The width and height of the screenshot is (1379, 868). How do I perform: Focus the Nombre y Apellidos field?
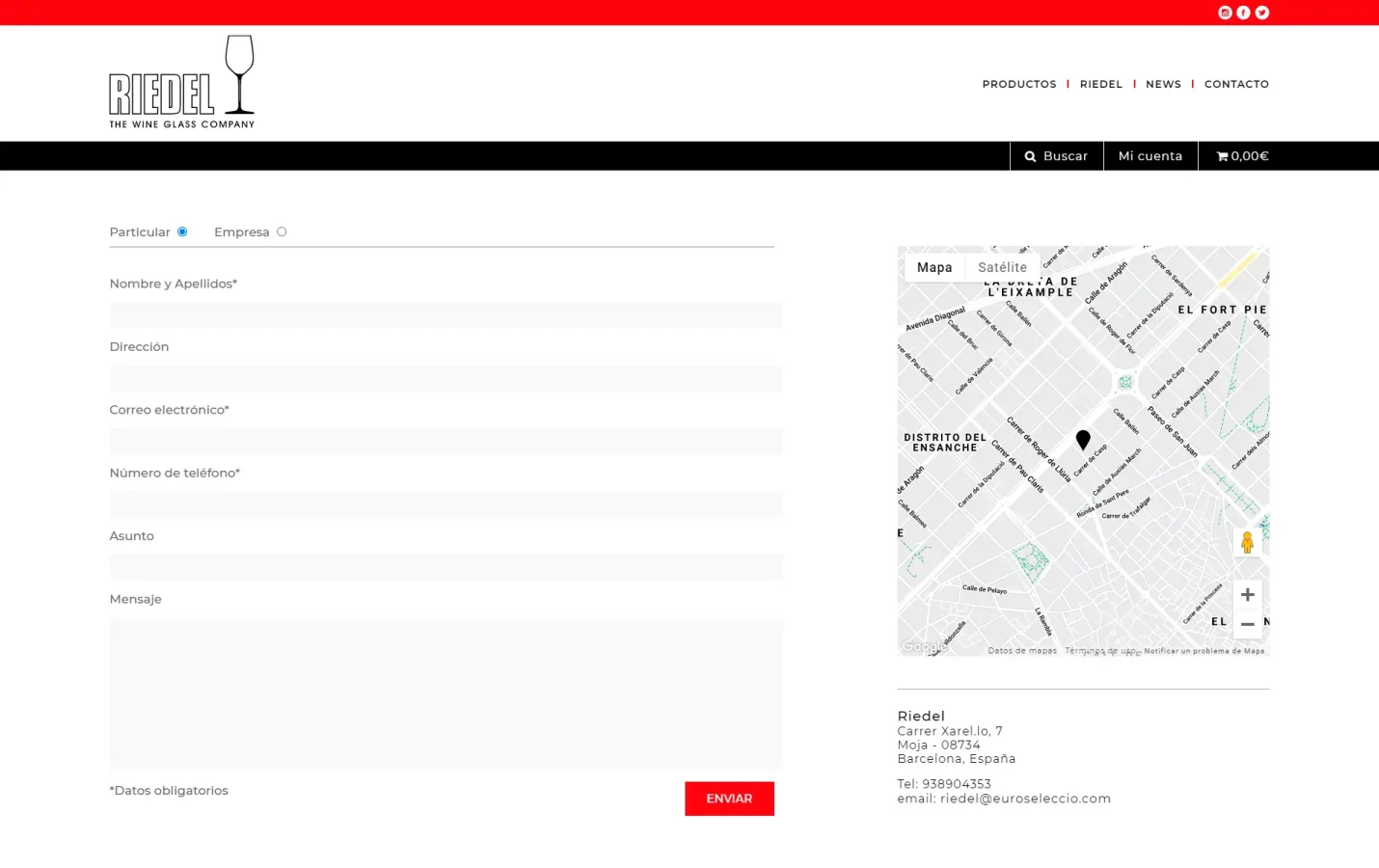coord(446,315)
